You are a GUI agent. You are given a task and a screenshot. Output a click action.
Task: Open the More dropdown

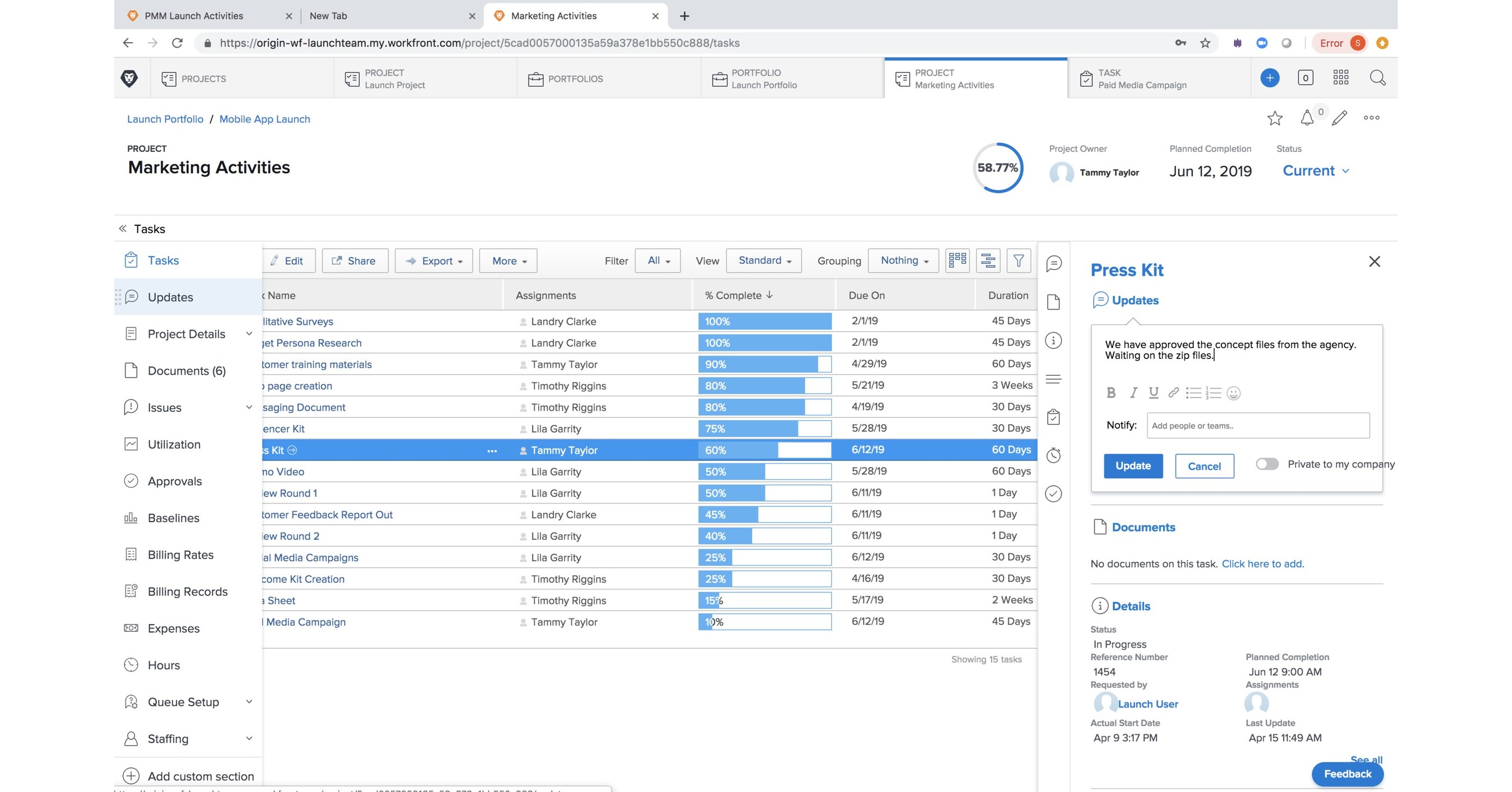tap(508, 260)
